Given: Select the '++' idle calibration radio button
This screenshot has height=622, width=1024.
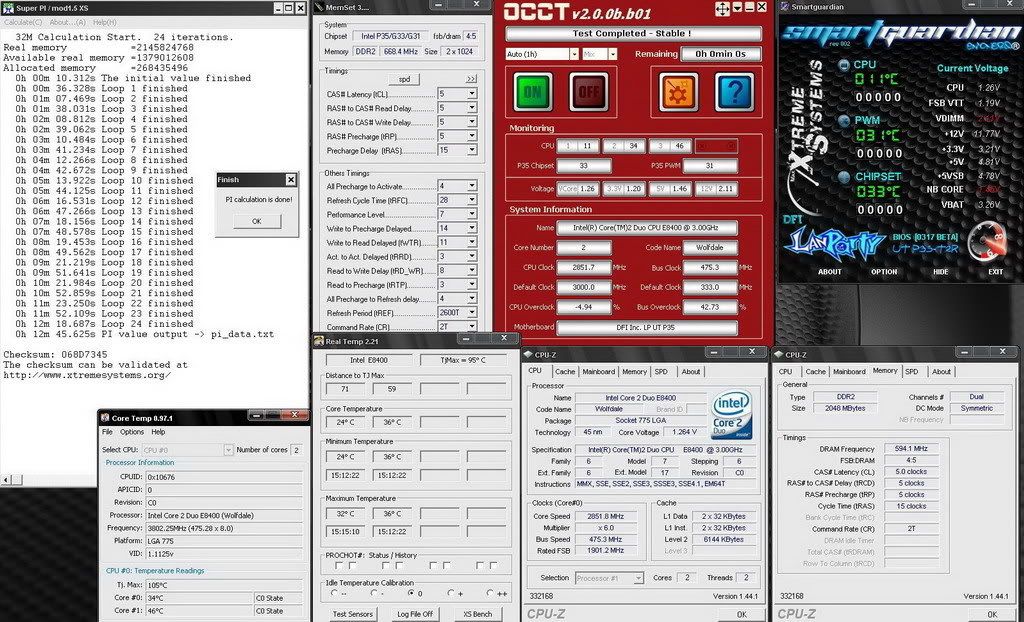Looking at the screenshot, I should [x=490, y=593].
